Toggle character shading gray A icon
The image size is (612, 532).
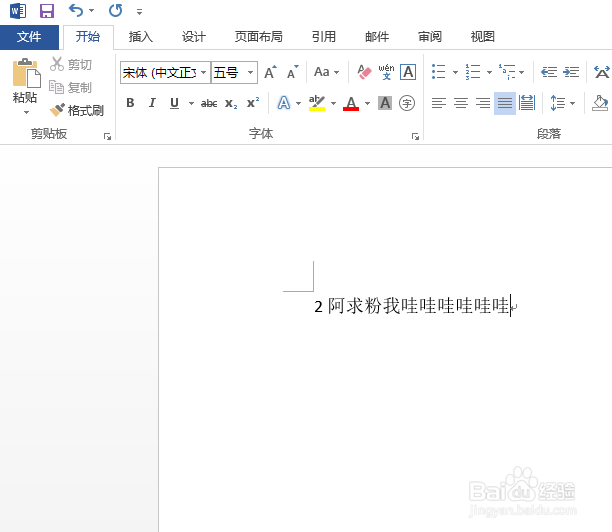pos(385,103)
